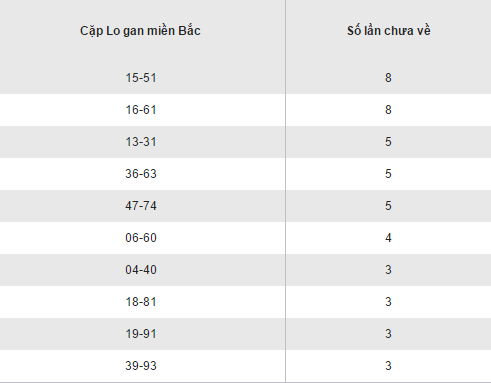Select the 19-91 pair cell
Image resolution: width=491 pixels, height=383 pixels.
coord(141,334)
